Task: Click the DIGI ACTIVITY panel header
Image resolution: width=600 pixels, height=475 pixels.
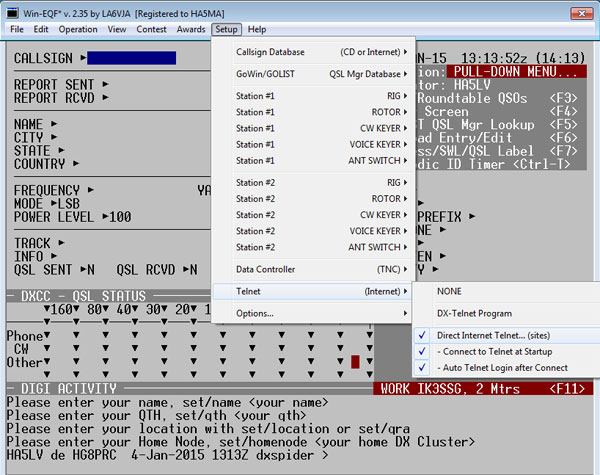Action: coord(68,389)
